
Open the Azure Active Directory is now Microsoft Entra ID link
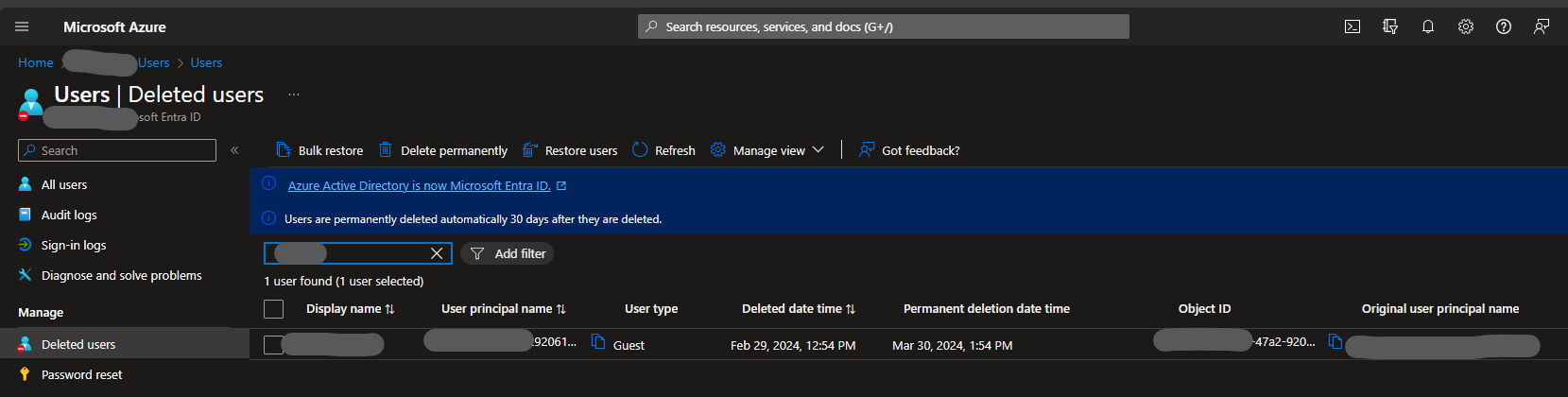(420, 185)
